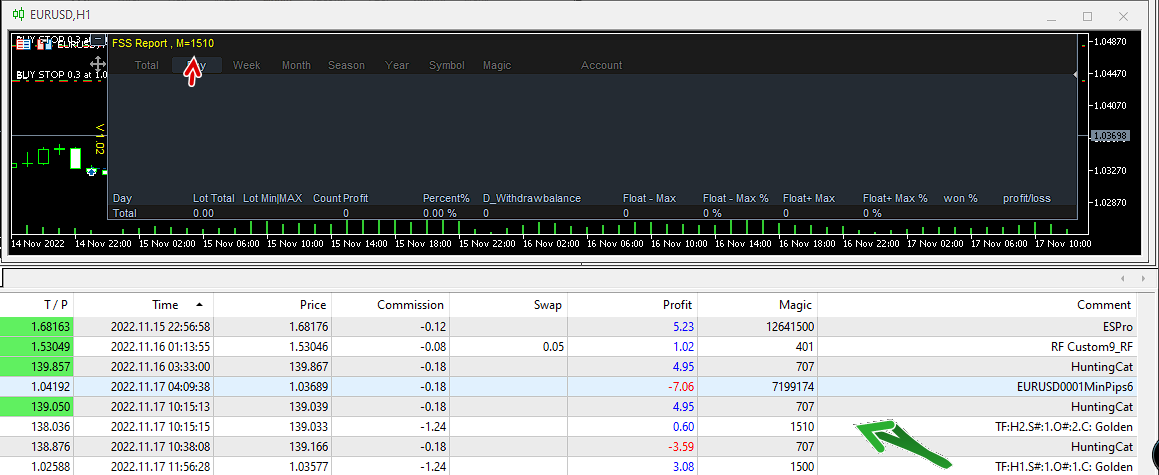Click the Magic column header

[x=795, y=305]
